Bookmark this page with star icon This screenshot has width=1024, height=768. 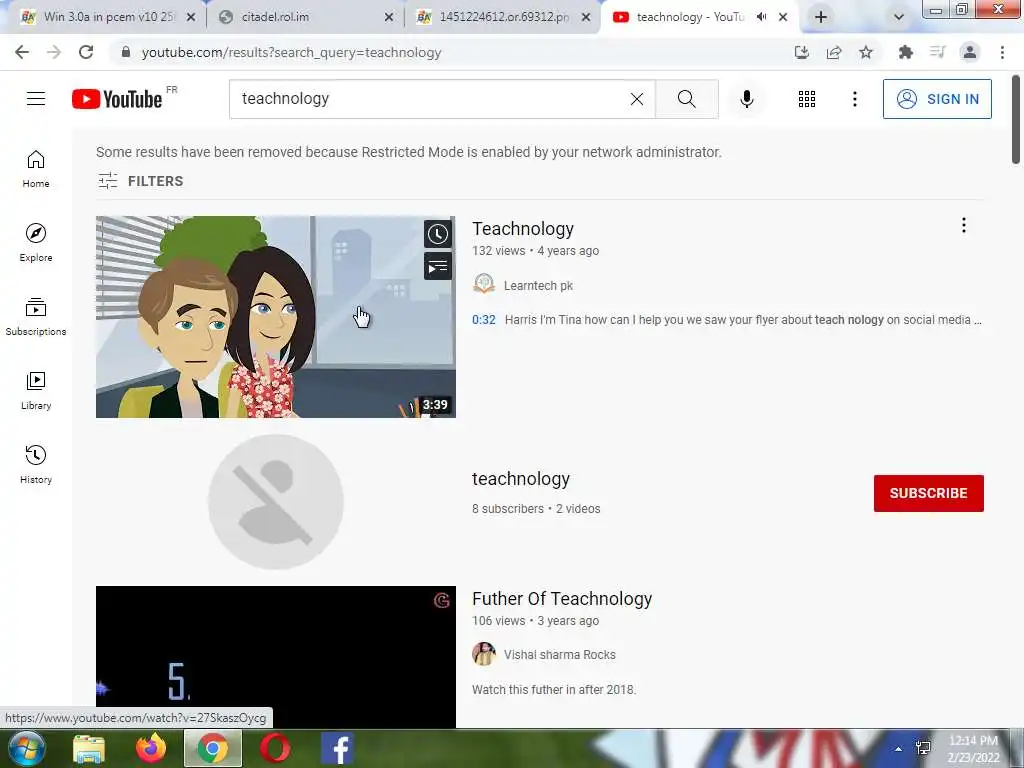pyautogui.click(x=866, y=52)
